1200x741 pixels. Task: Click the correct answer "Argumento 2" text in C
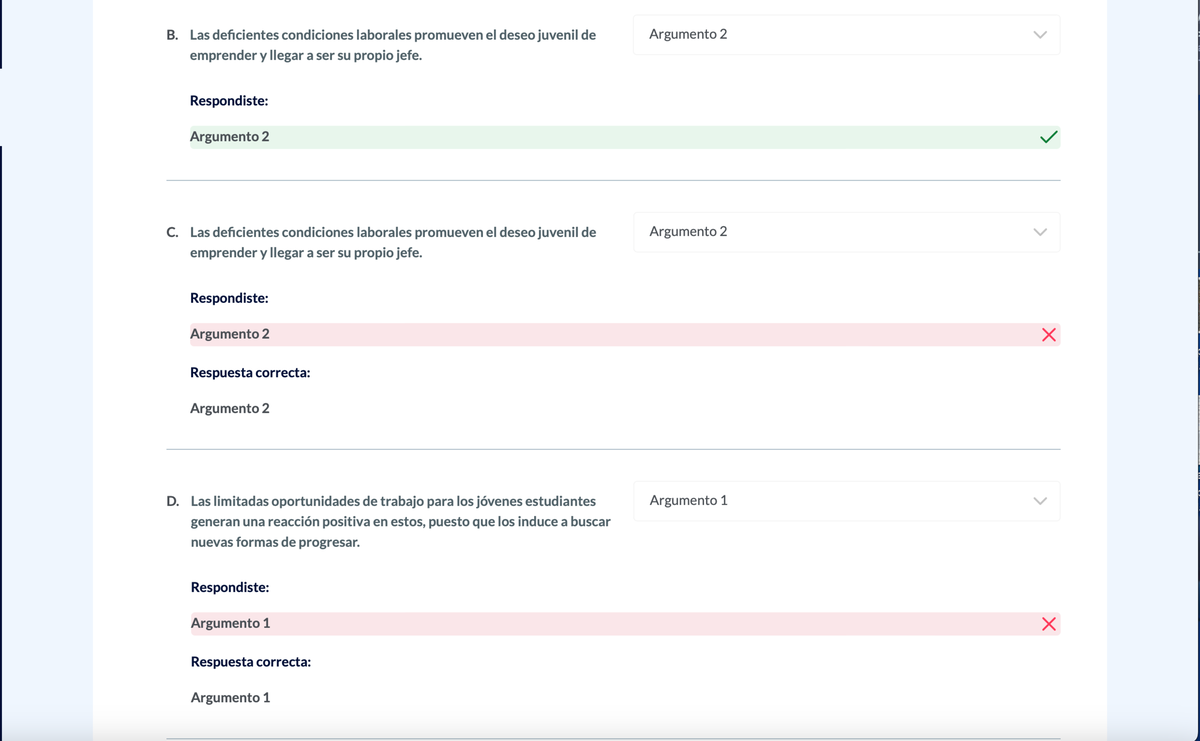[230, 409]
